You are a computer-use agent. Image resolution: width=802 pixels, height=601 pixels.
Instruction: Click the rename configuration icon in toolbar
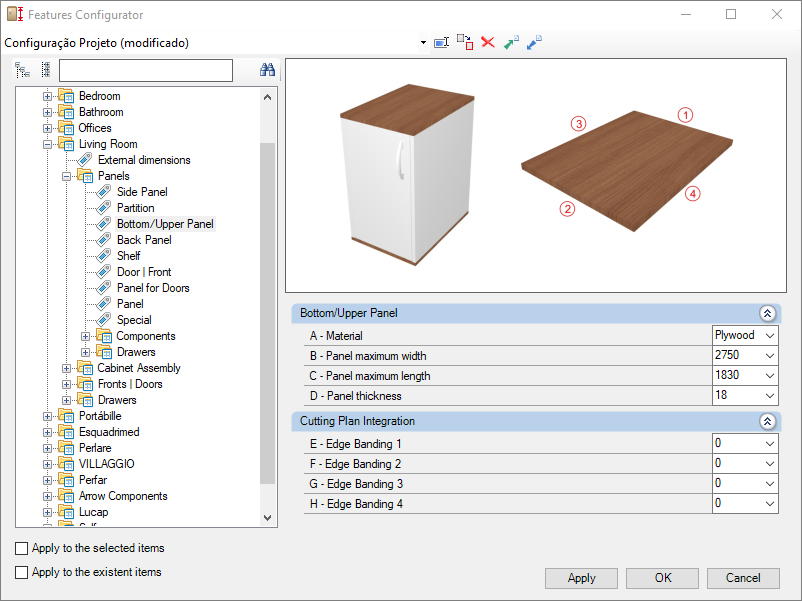(441, 42)
